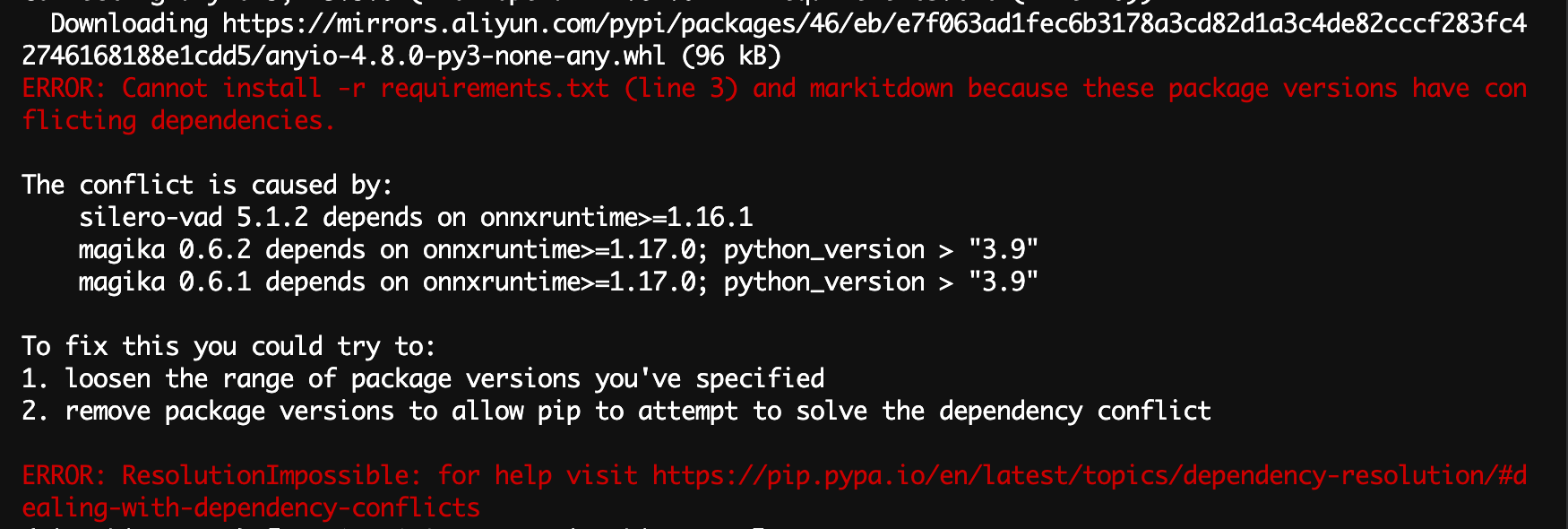1568x529 pixels.
Task: Click "The conflict is caused by:" line
Action: coord(207,185)
